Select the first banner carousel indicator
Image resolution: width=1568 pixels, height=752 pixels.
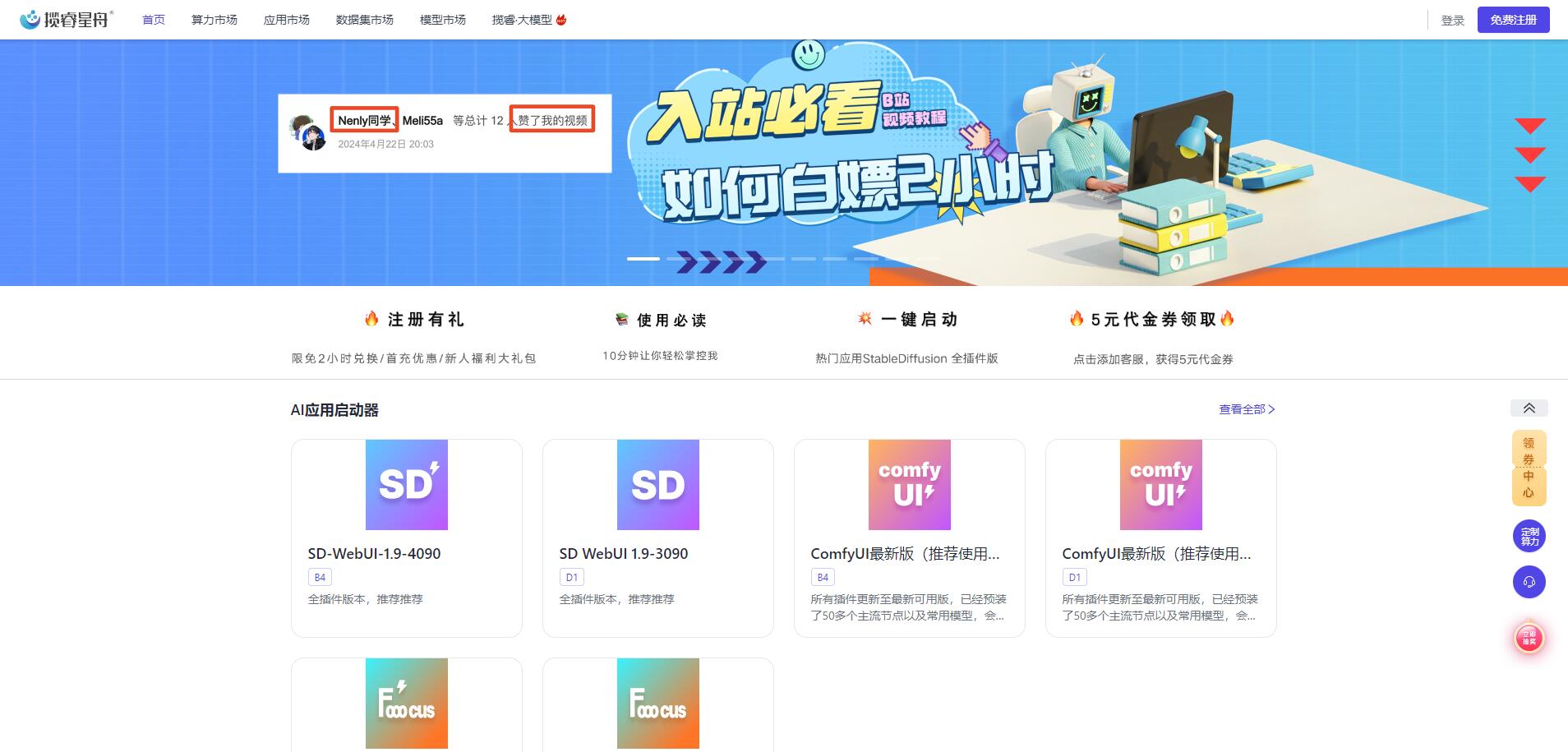pos(643,259)
